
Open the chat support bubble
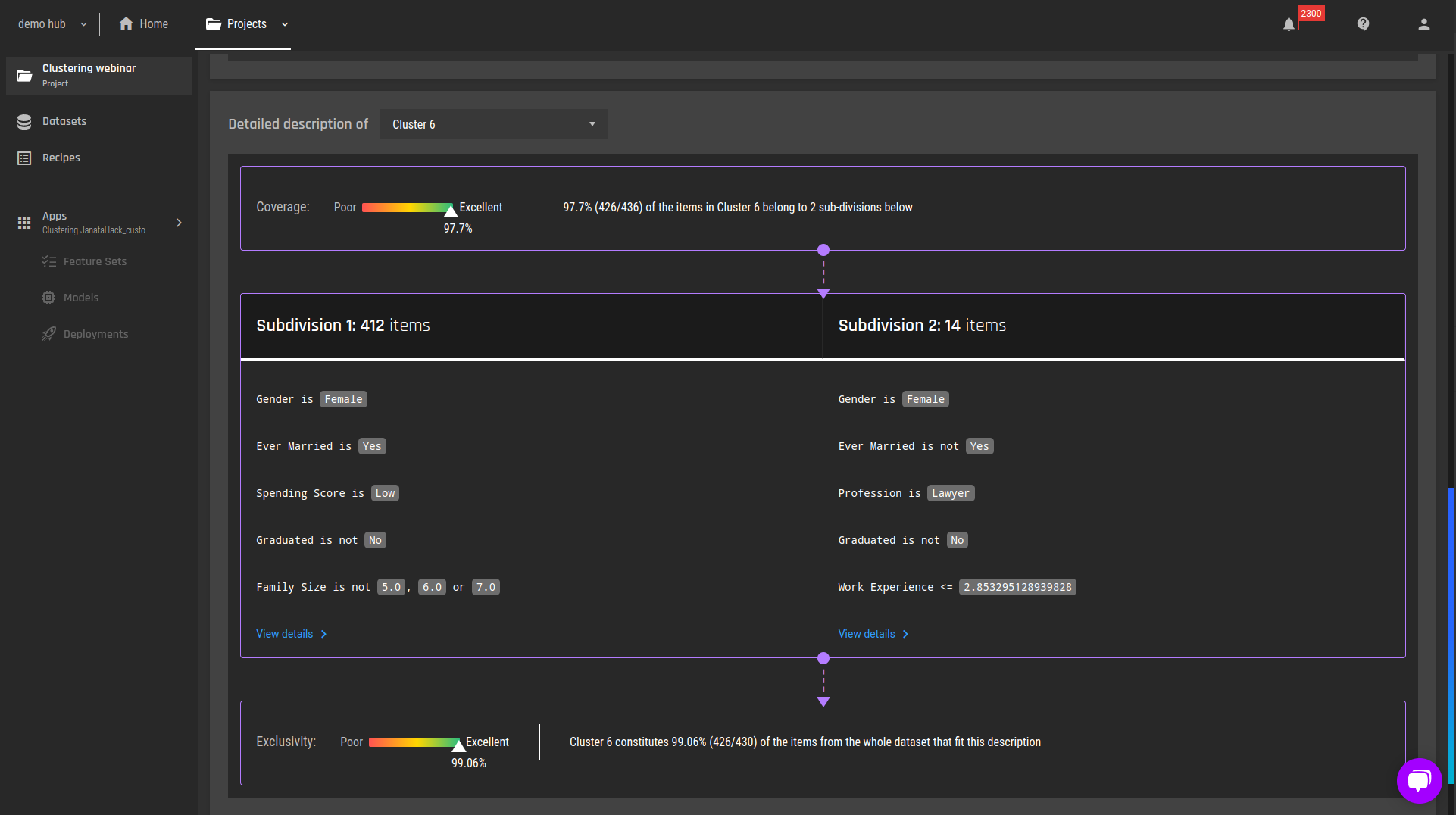point(1419,780)
